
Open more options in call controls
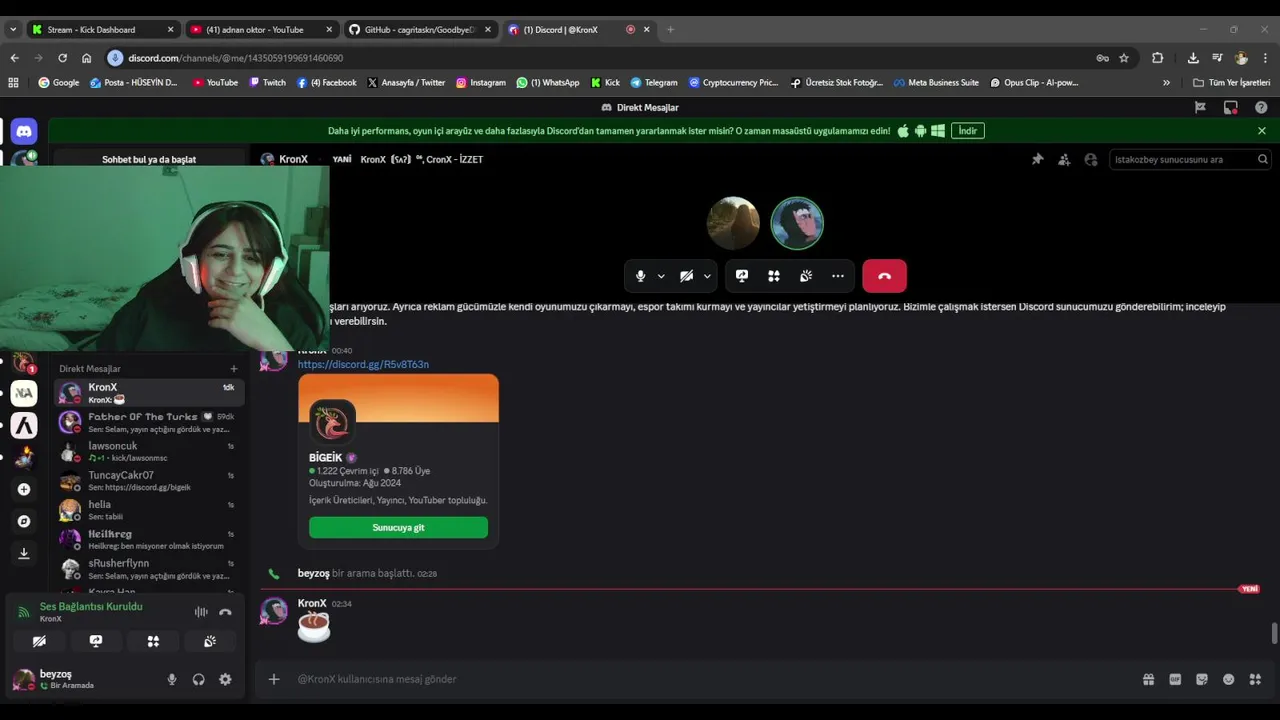point(838,276)
